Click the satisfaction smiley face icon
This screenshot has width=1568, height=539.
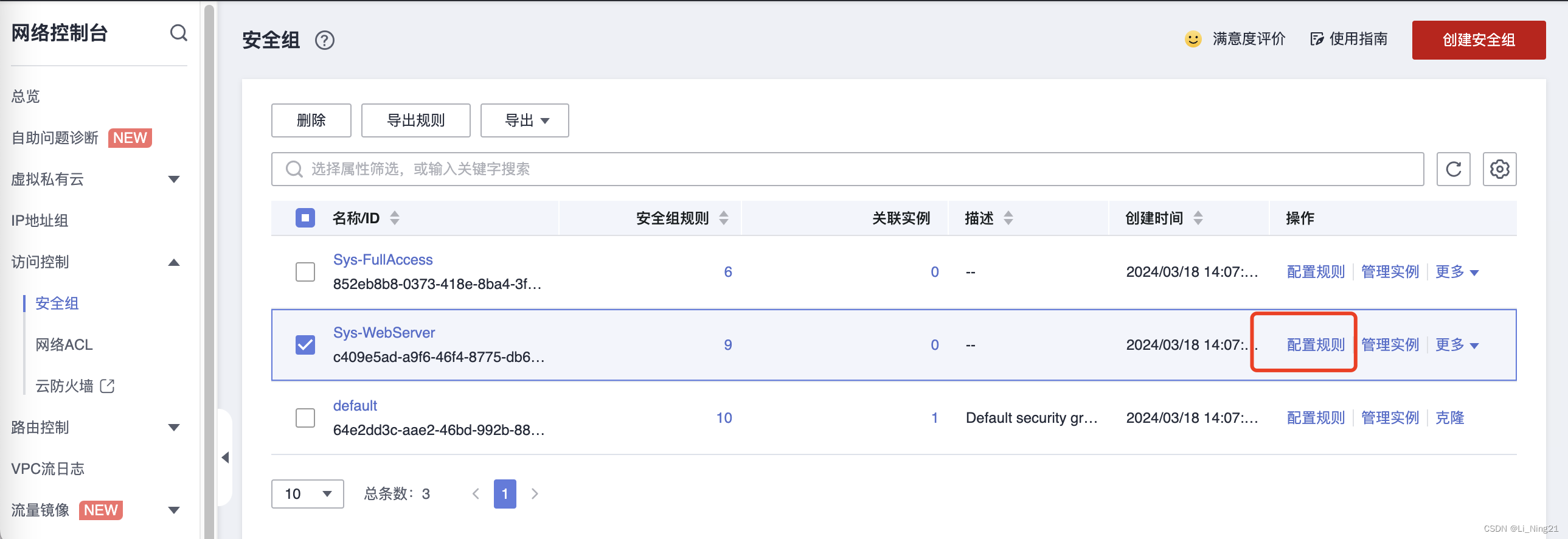1193,39
